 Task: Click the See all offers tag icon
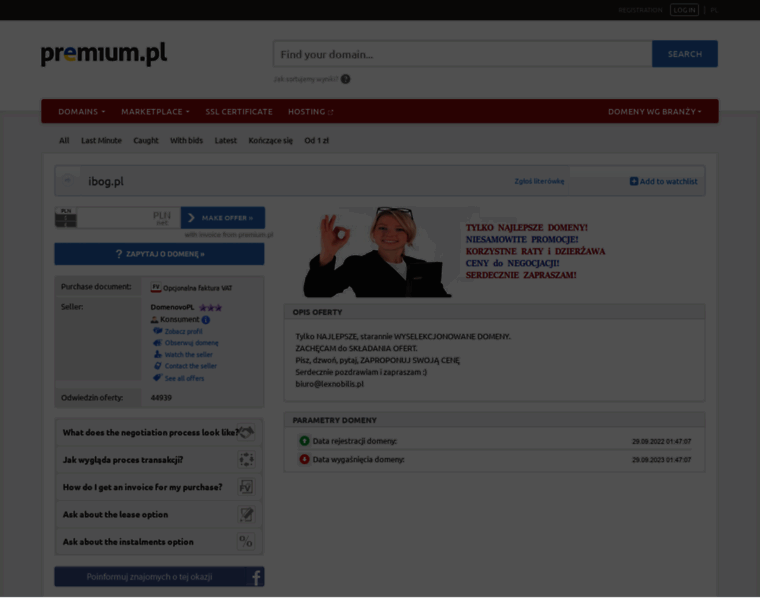pos(158,378)
